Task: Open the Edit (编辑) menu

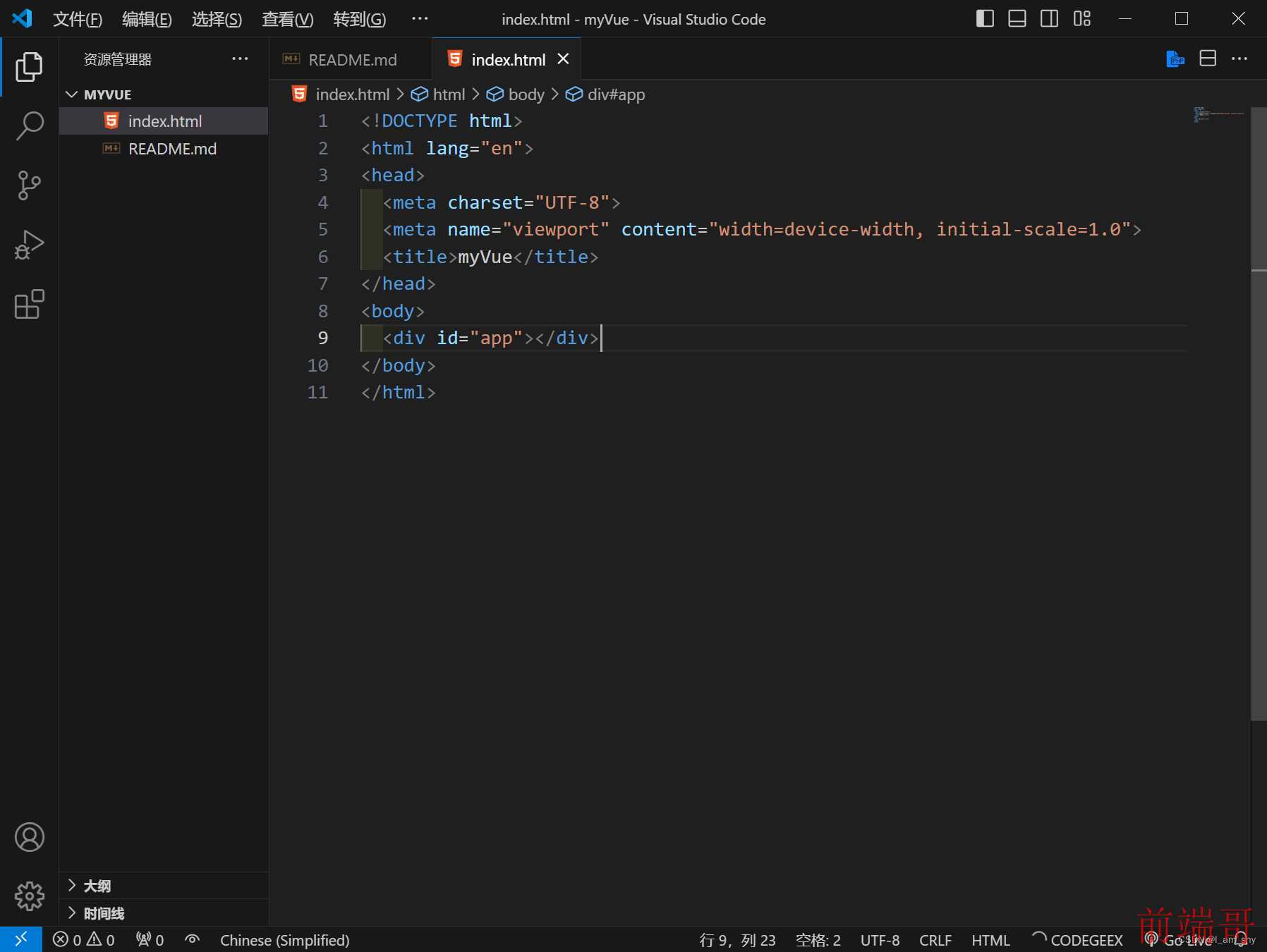Action: [147, 19]
